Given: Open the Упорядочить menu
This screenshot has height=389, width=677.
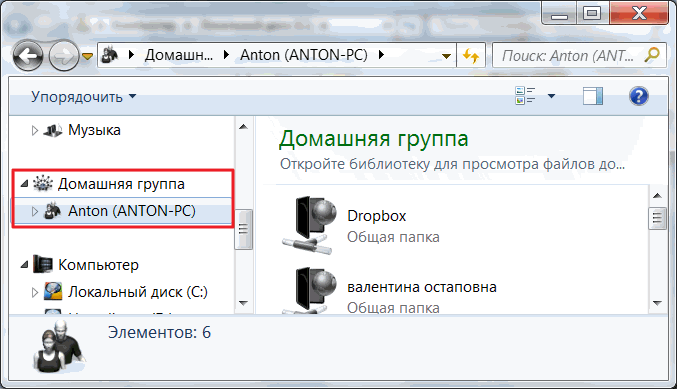Looking at the screenshot, I should 83,97.
